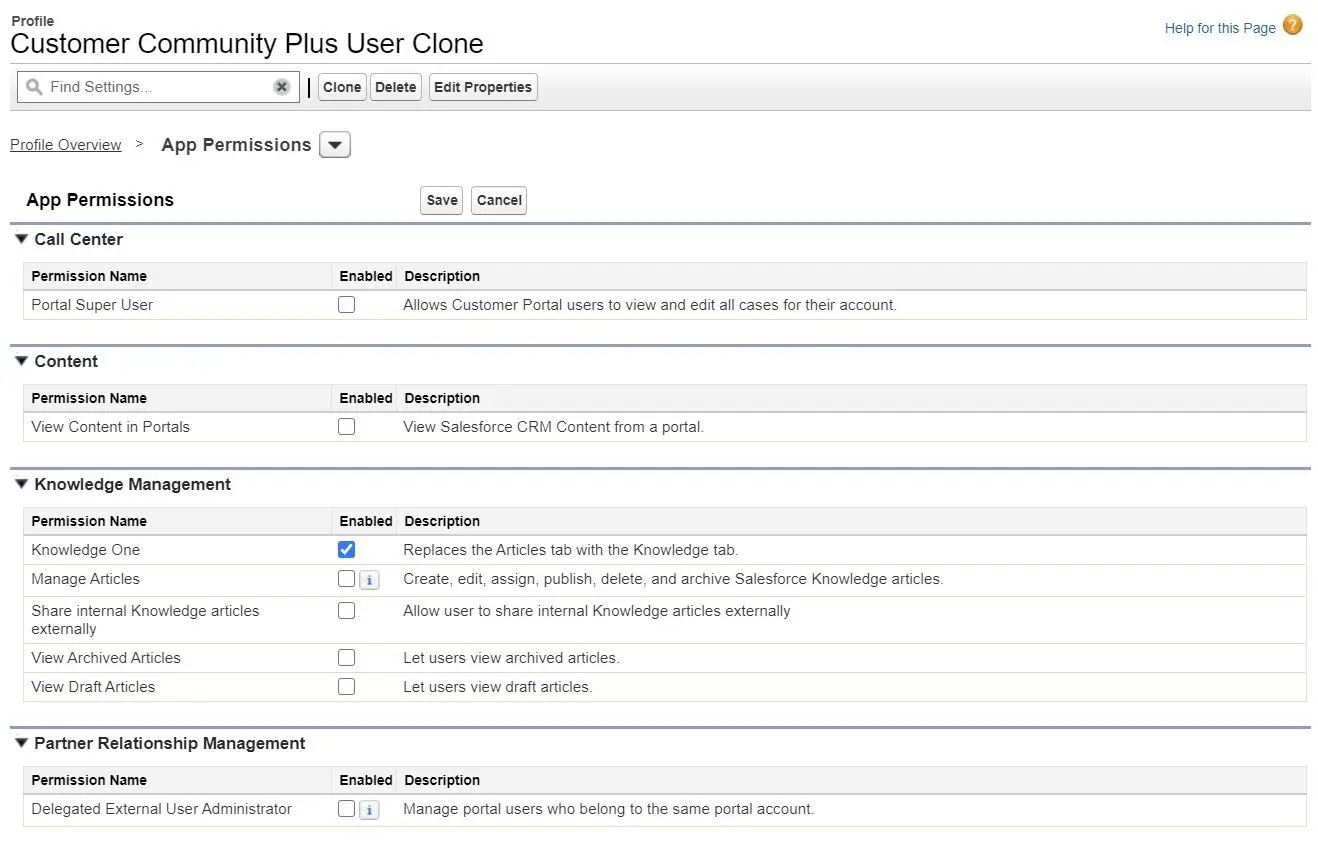Show info icon for Delegated External User Administrator
Viewport: 1318px width, 842px height.
[x=369, y=810]
